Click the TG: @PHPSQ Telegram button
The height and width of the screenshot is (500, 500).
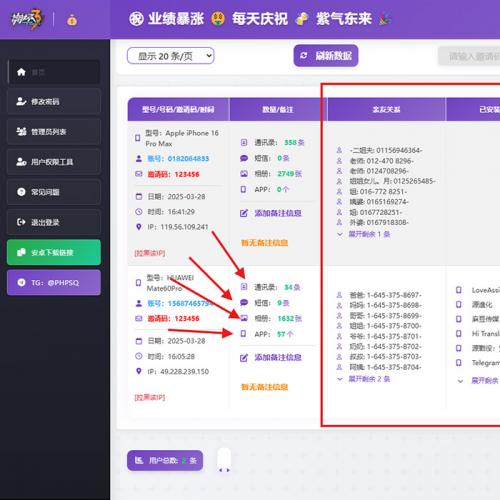pyautogui.click(x=54, y=283)
